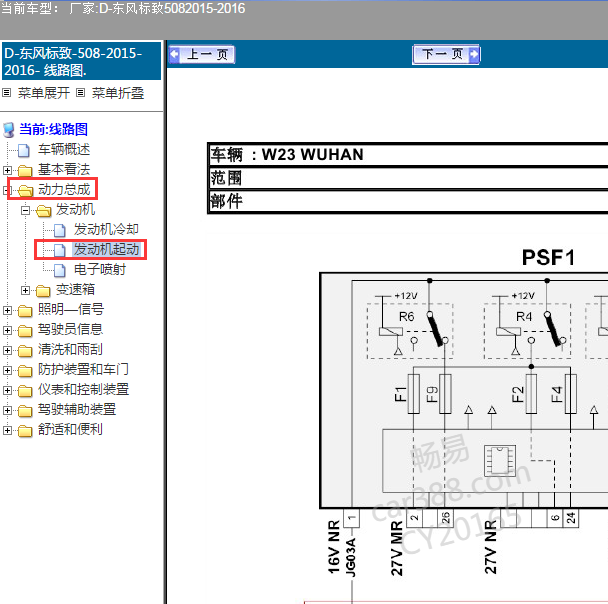This screenshot has width=608, height=604.
Task: Click the 当前:线路图 root node
Action: pyautogui.click(x=54, y=129)
